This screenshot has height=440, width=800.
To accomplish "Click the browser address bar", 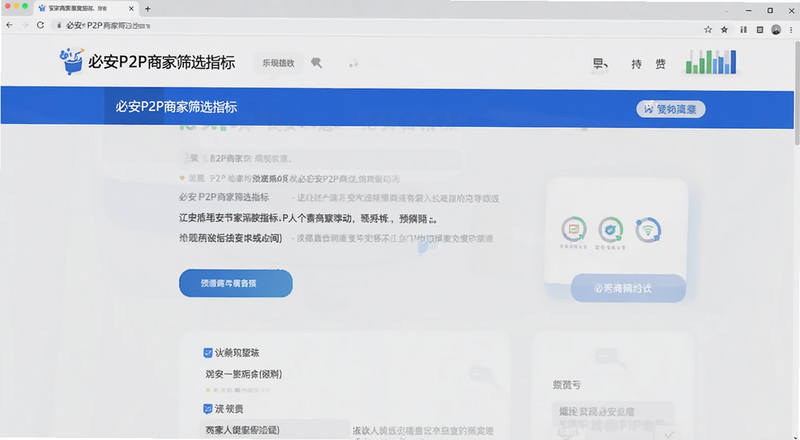I will coord(375,26).
